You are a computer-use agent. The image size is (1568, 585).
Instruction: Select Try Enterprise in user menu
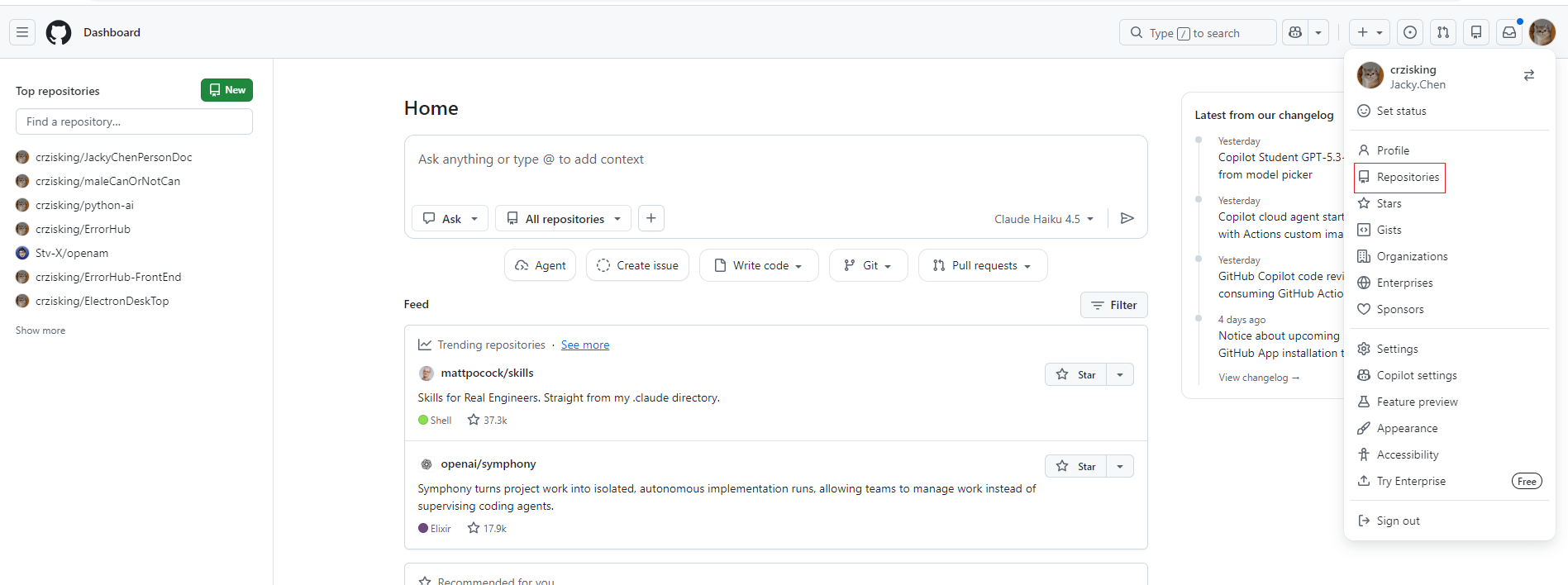point(1450,481)
